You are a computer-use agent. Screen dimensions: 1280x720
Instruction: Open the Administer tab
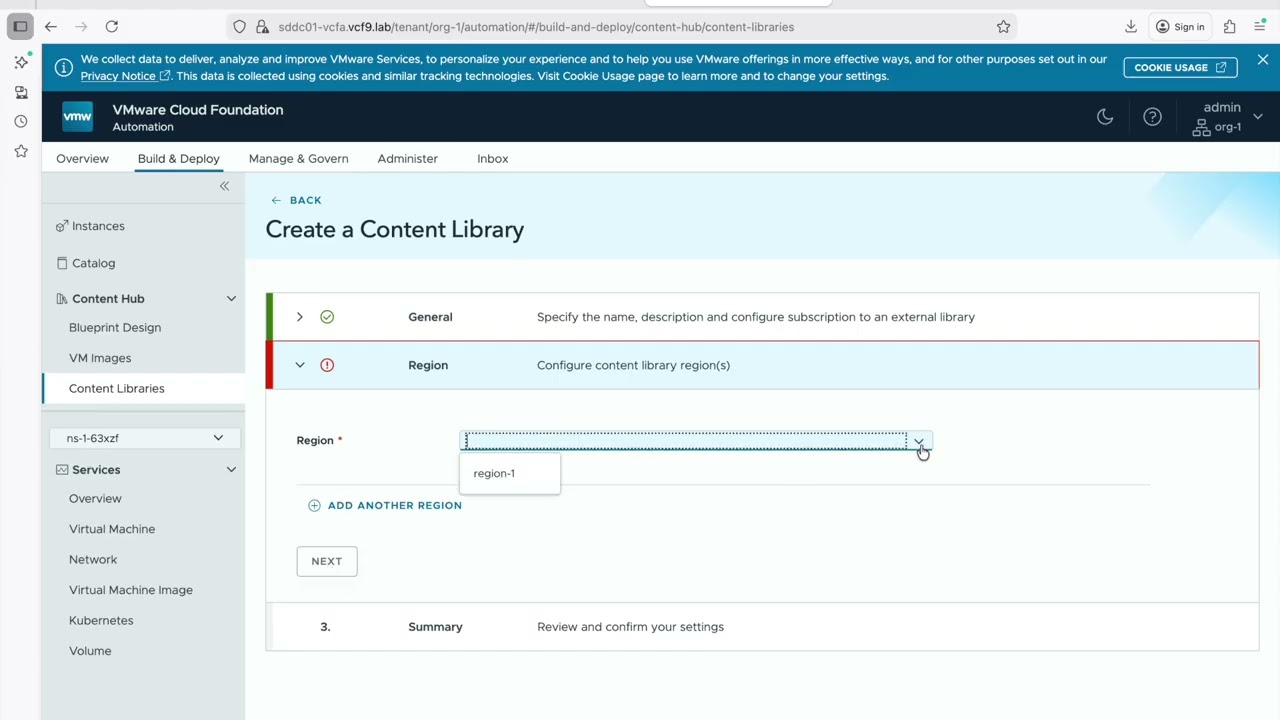407,158
